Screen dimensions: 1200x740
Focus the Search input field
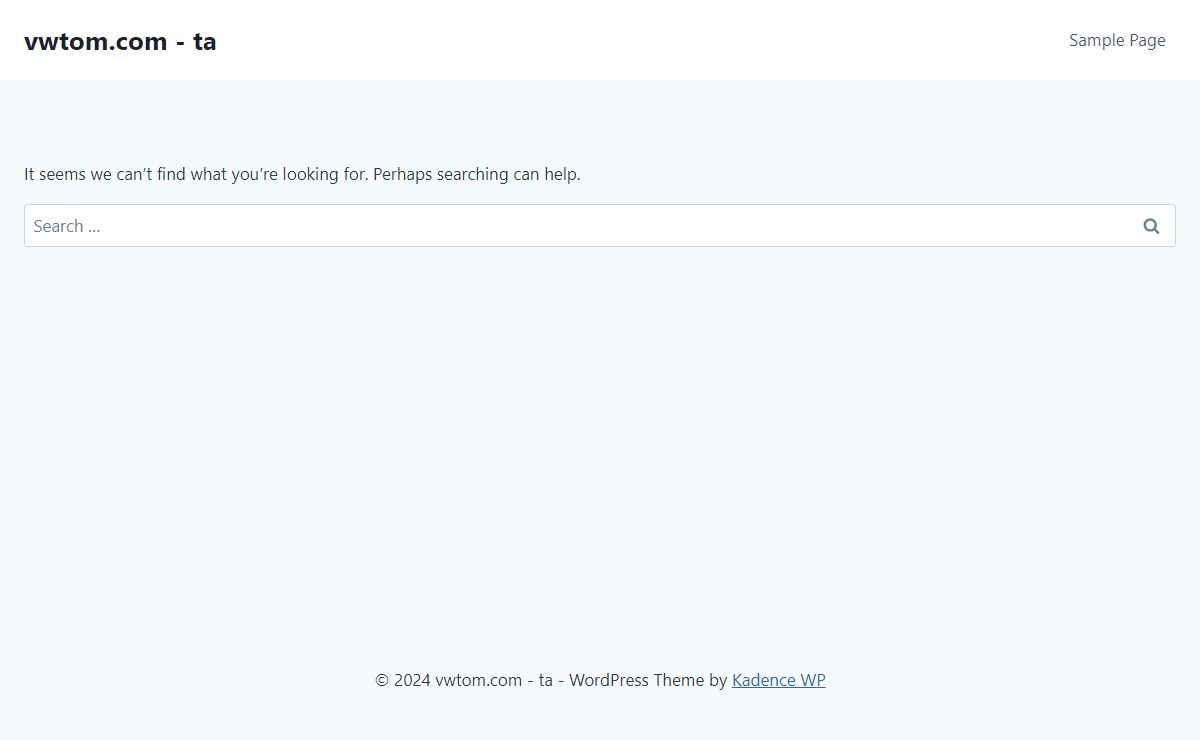[x=600, y=226]
